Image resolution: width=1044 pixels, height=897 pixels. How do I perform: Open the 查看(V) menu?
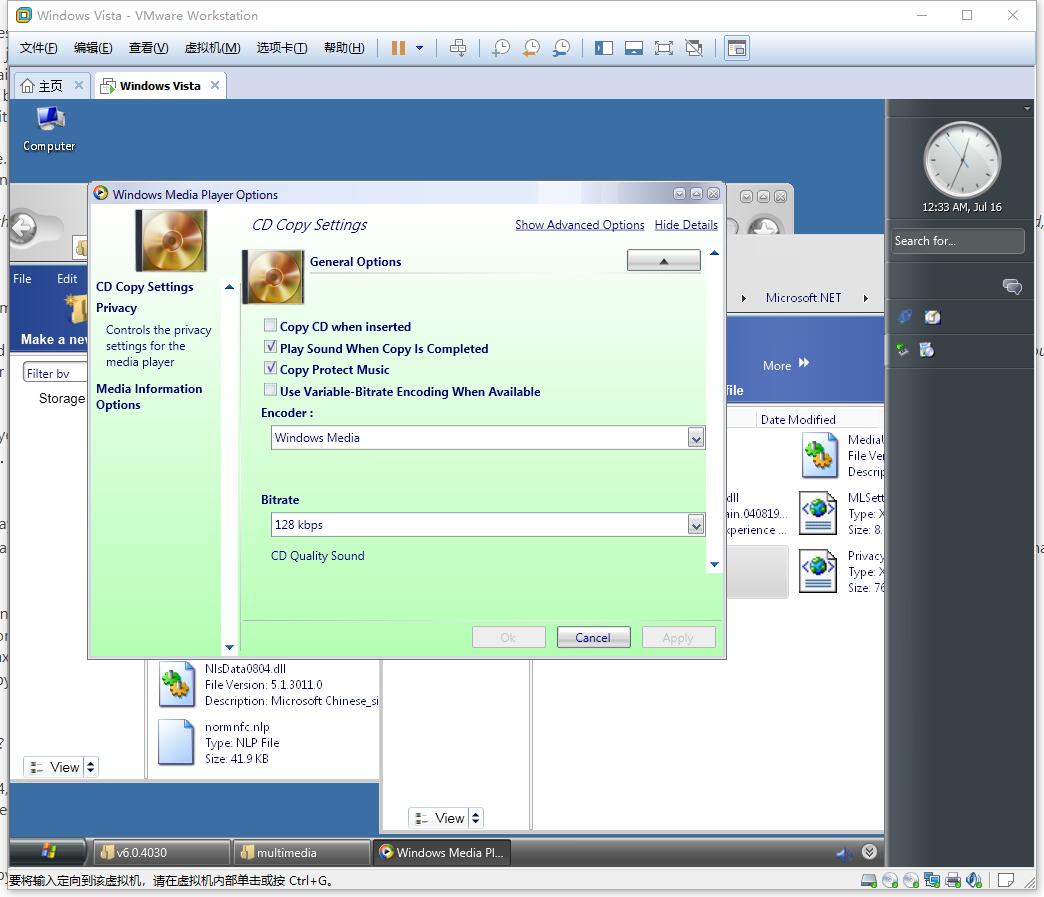[x=148, y=48]
